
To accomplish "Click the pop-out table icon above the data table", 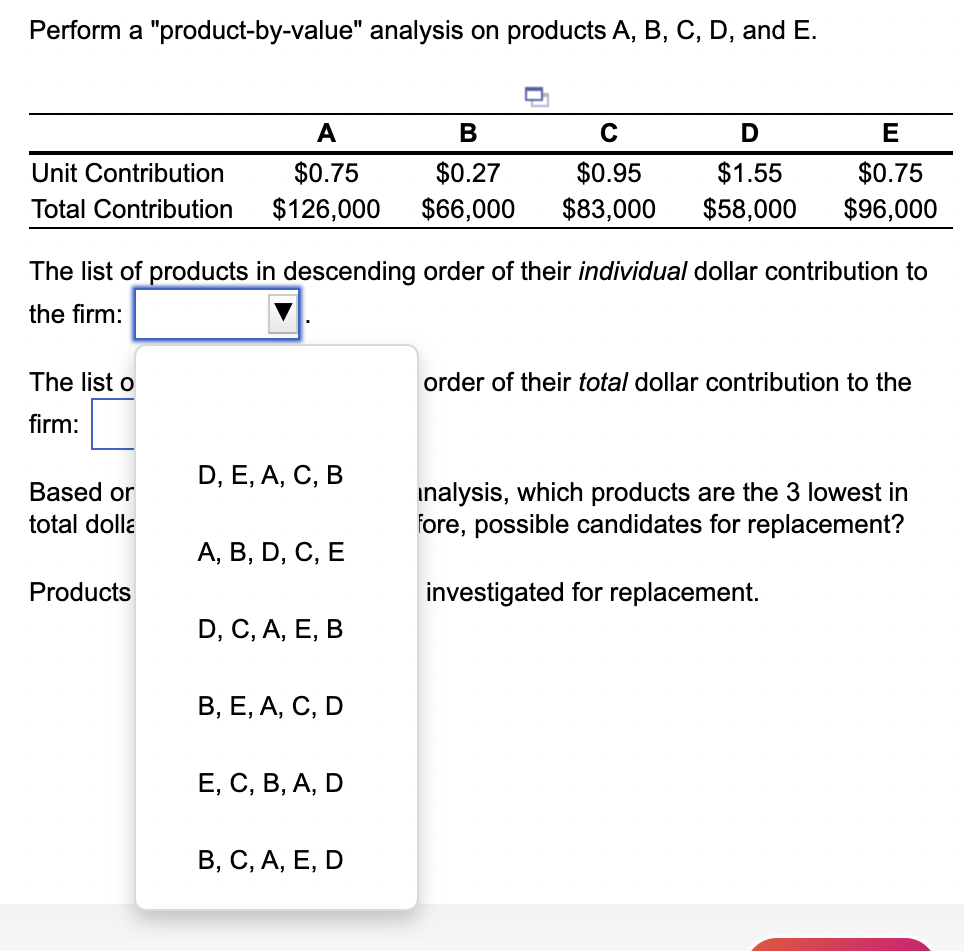I will pos(536,97).
